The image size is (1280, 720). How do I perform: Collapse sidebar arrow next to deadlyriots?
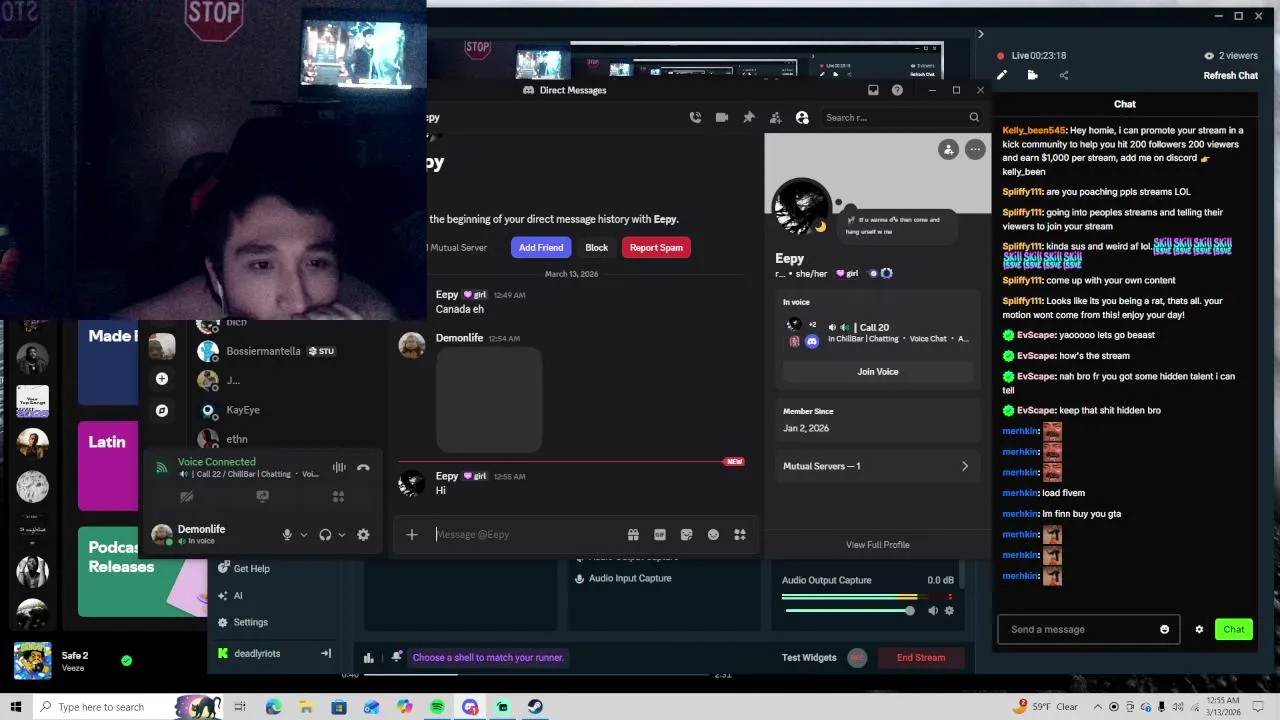click(325, 653)
